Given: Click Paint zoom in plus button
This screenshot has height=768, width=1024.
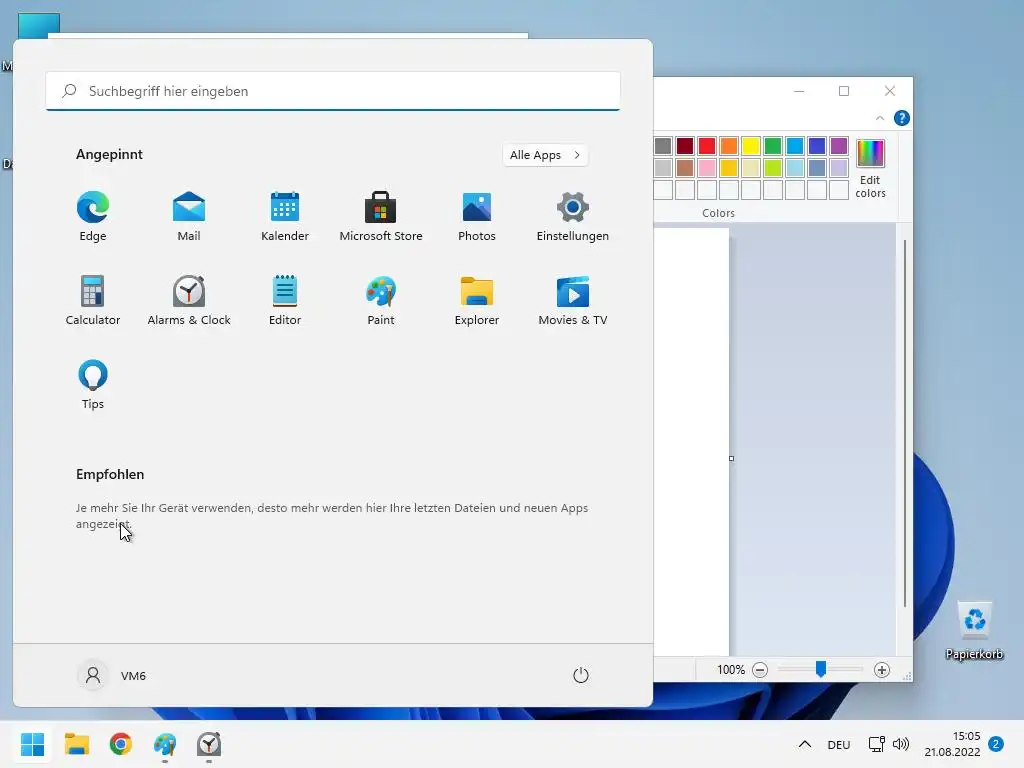Looking at the screenshot, I should (x=882, y=669).
